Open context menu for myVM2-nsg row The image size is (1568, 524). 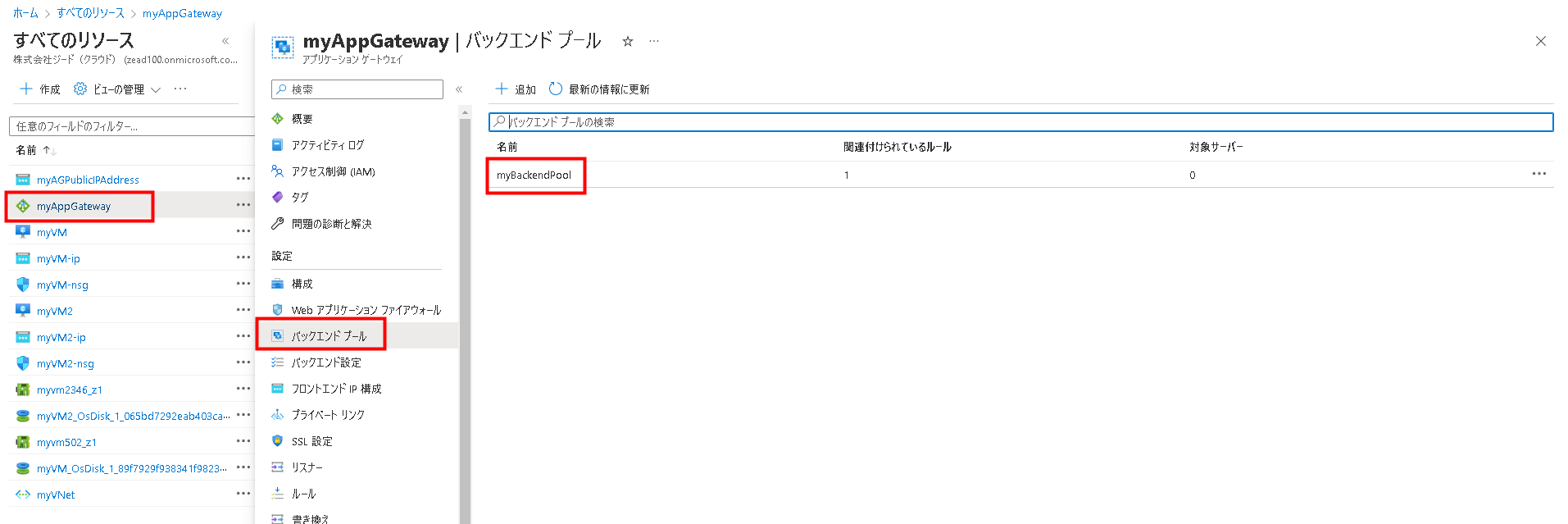point(243,362)
